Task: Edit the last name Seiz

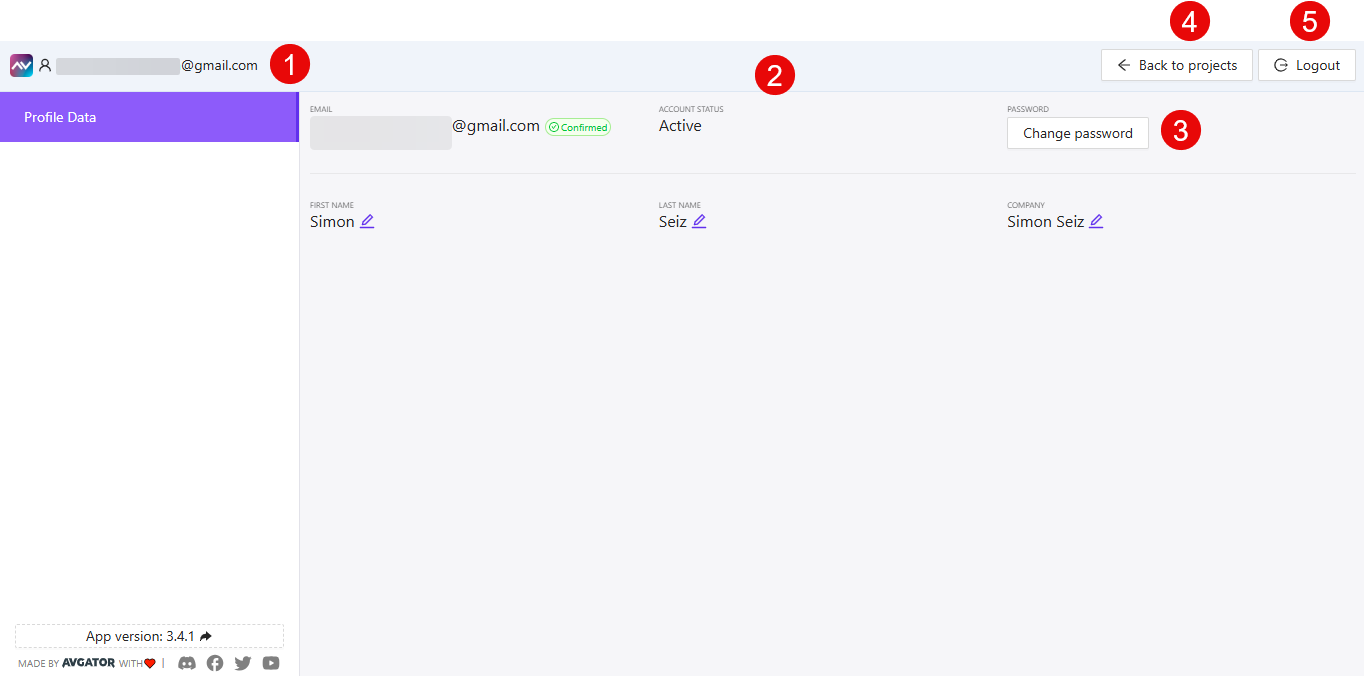Action: coord(699,220)
